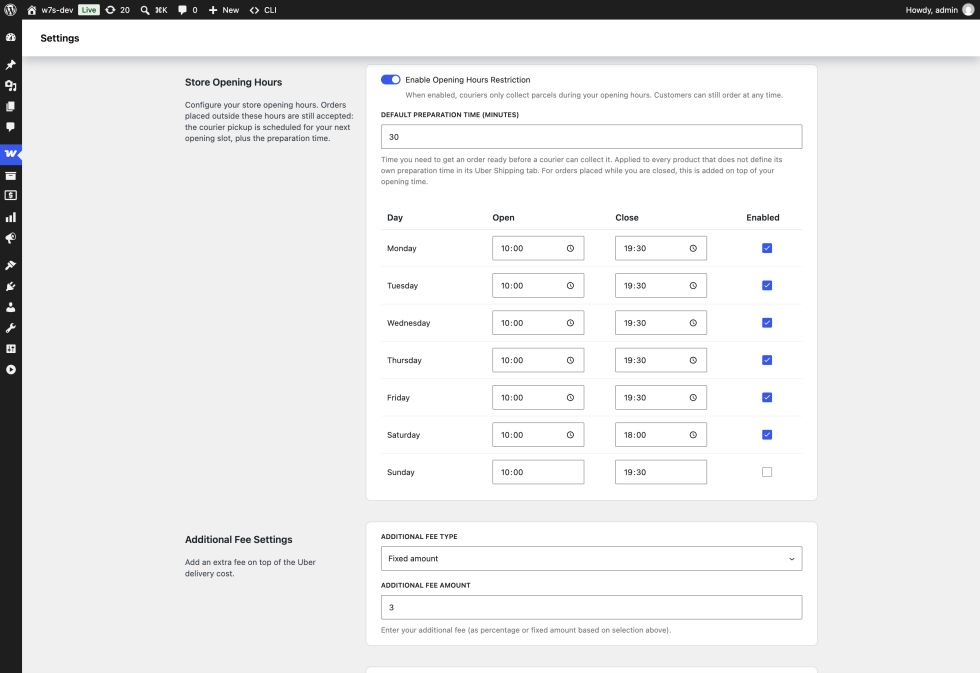Click the collapse menu arrow icon
The image size is (980, 673).
tap(11, 370)
